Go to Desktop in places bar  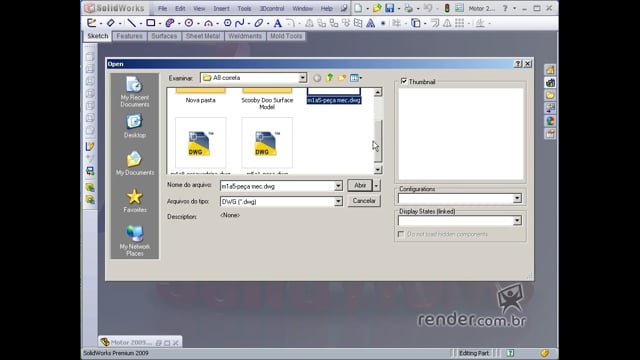pyautogui.click(x=135, y=126)
